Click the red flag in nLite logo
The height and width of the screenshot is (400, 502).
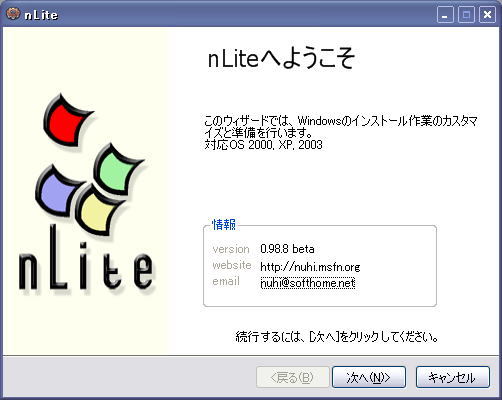(67, 120)
